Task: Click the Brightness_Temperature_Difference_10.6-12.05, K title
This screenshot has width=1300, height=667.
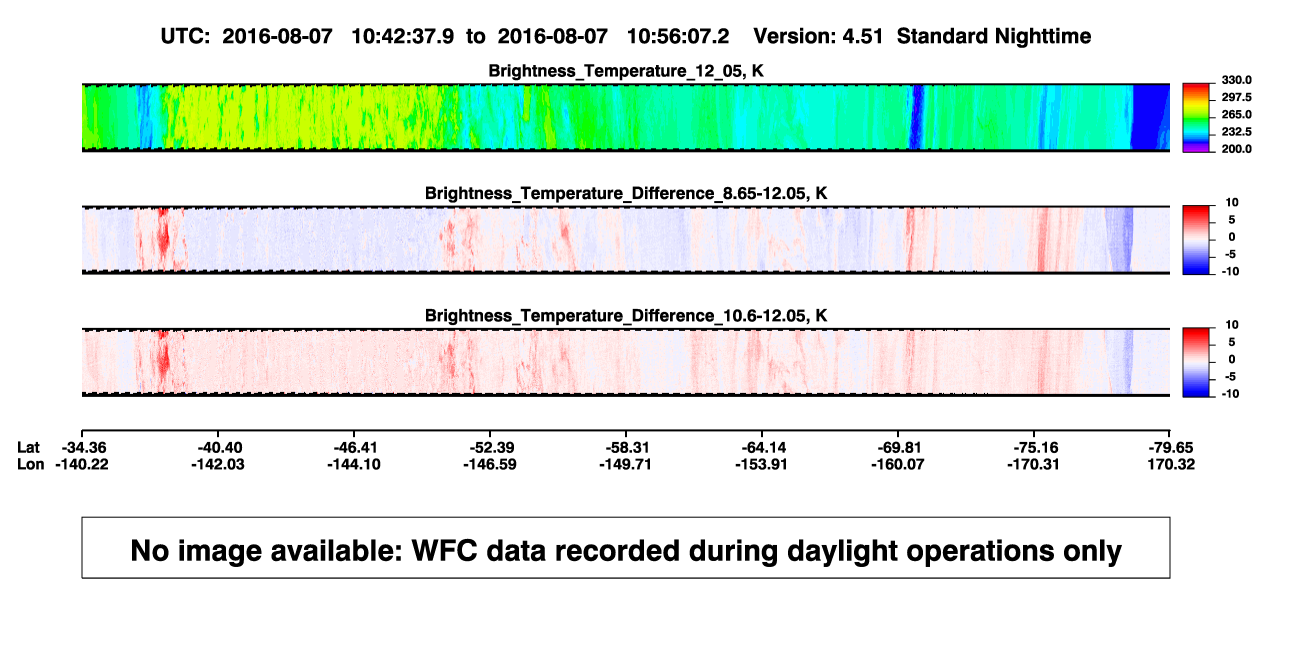Action: [626, 316]
